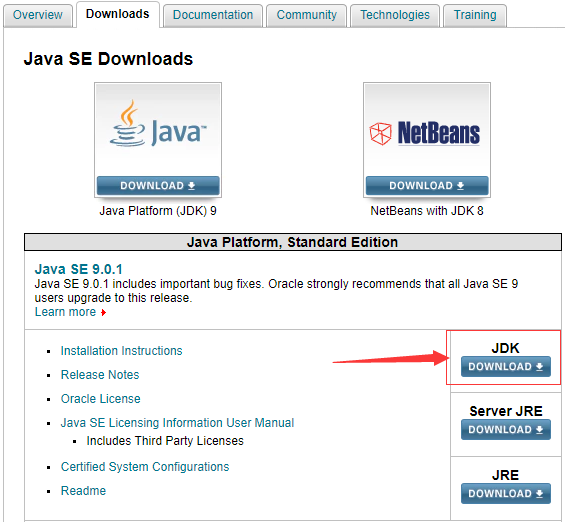Screen dimensions: 565x522
Task: Open the Java SE 9.0.1 heading link
Action: tap(79, 269)
